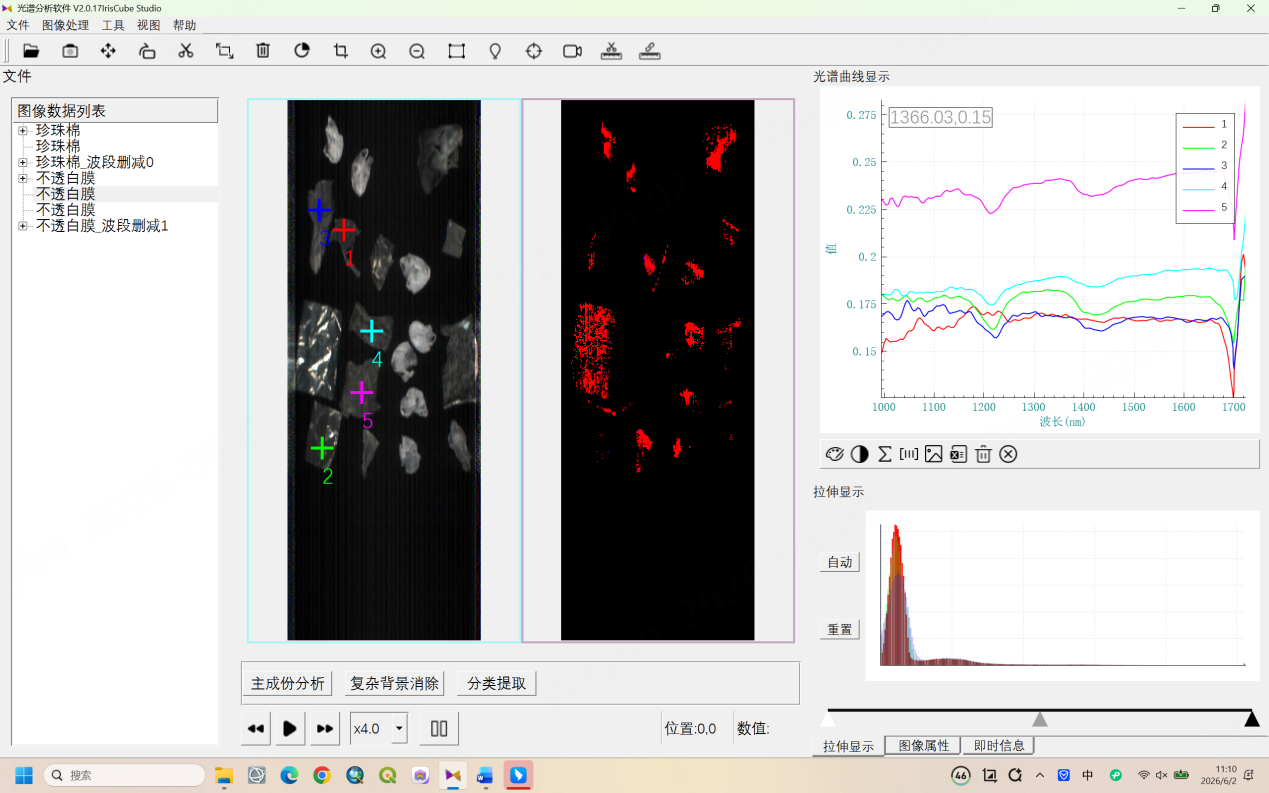Click the sigma sum icon under spectrum chart

[884, 454]
